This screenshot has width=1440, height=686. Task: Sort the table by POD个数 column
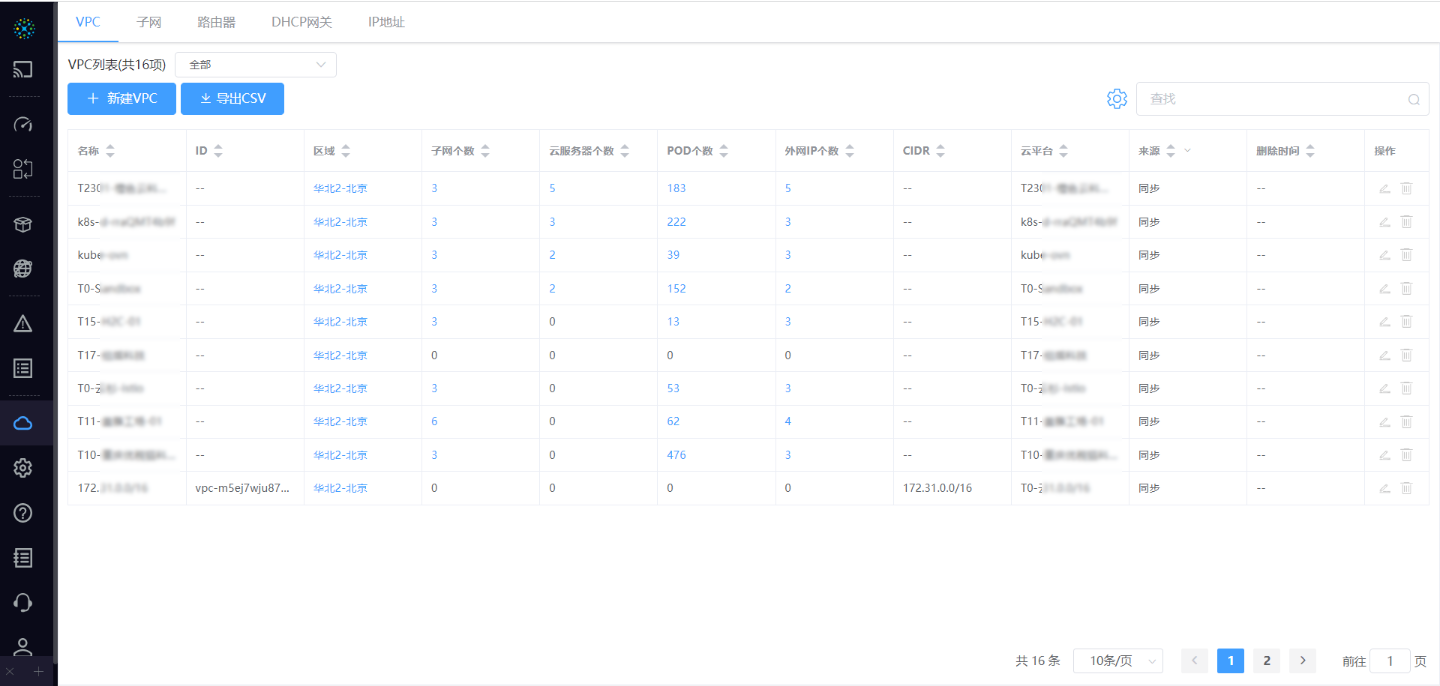pos(724,151)
